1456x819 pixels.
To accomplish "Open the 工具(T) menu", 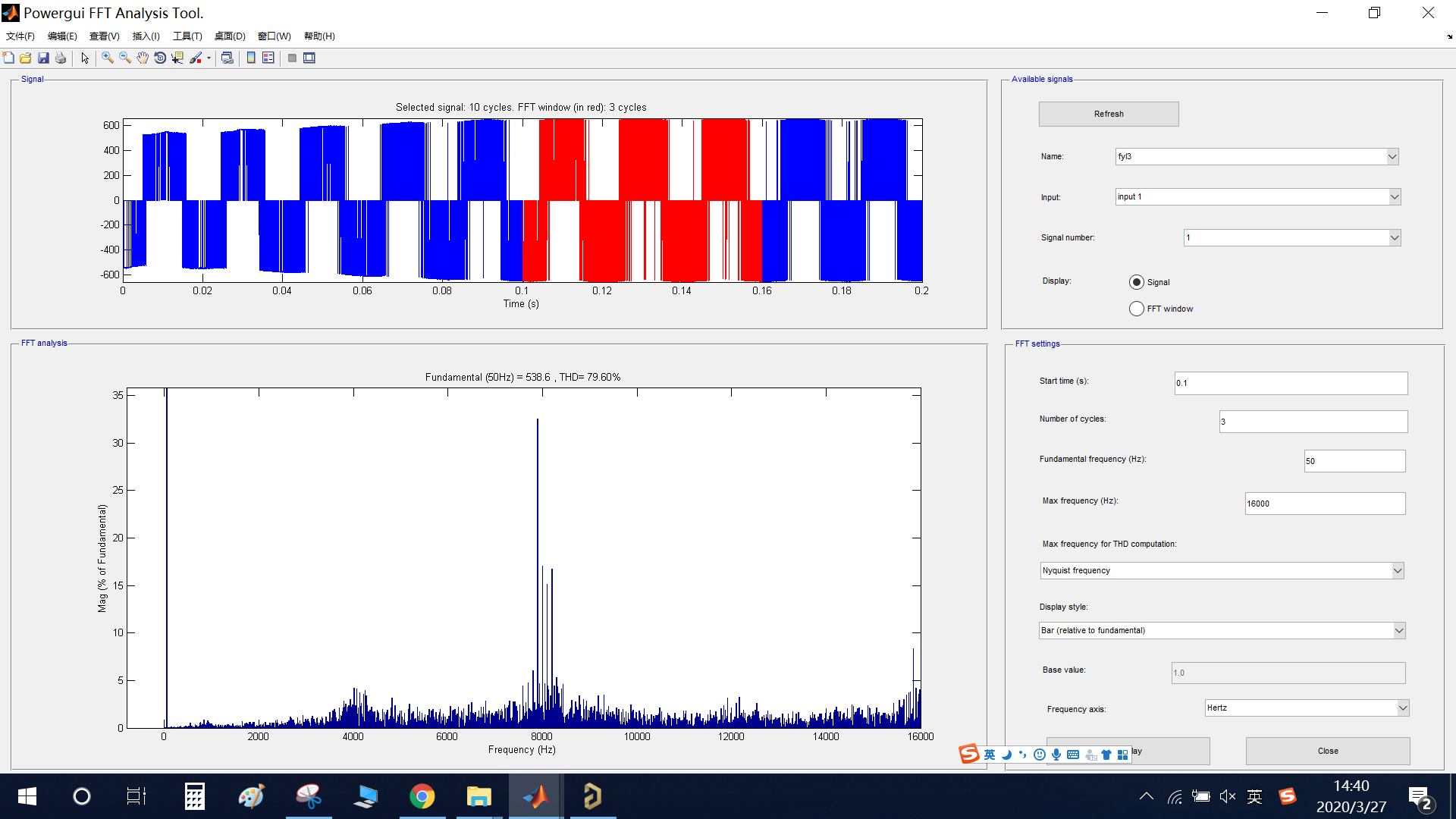I will tap(187, 36).
